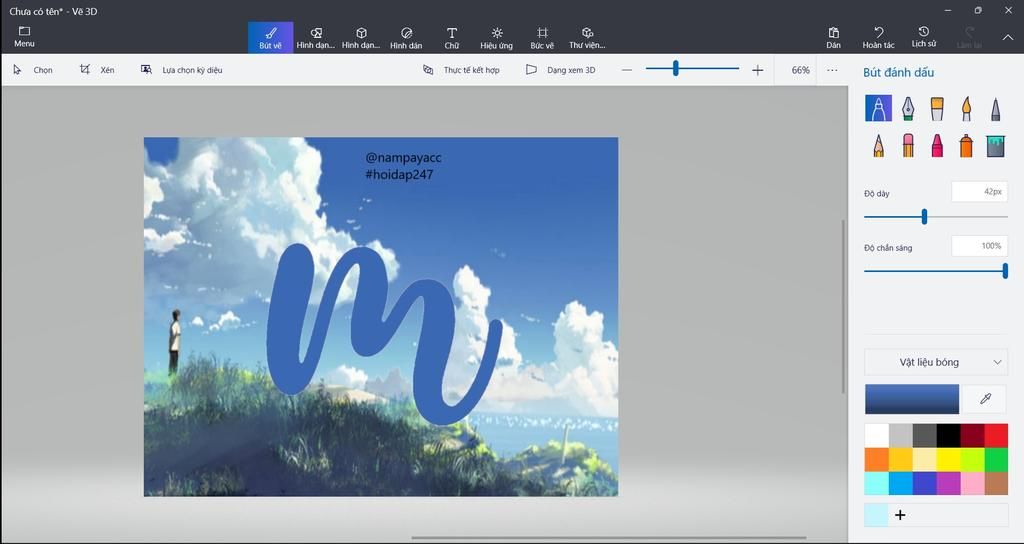The image size is (1024, 544).
Task: Choose the gold color swatch
Action: point(901,459)
